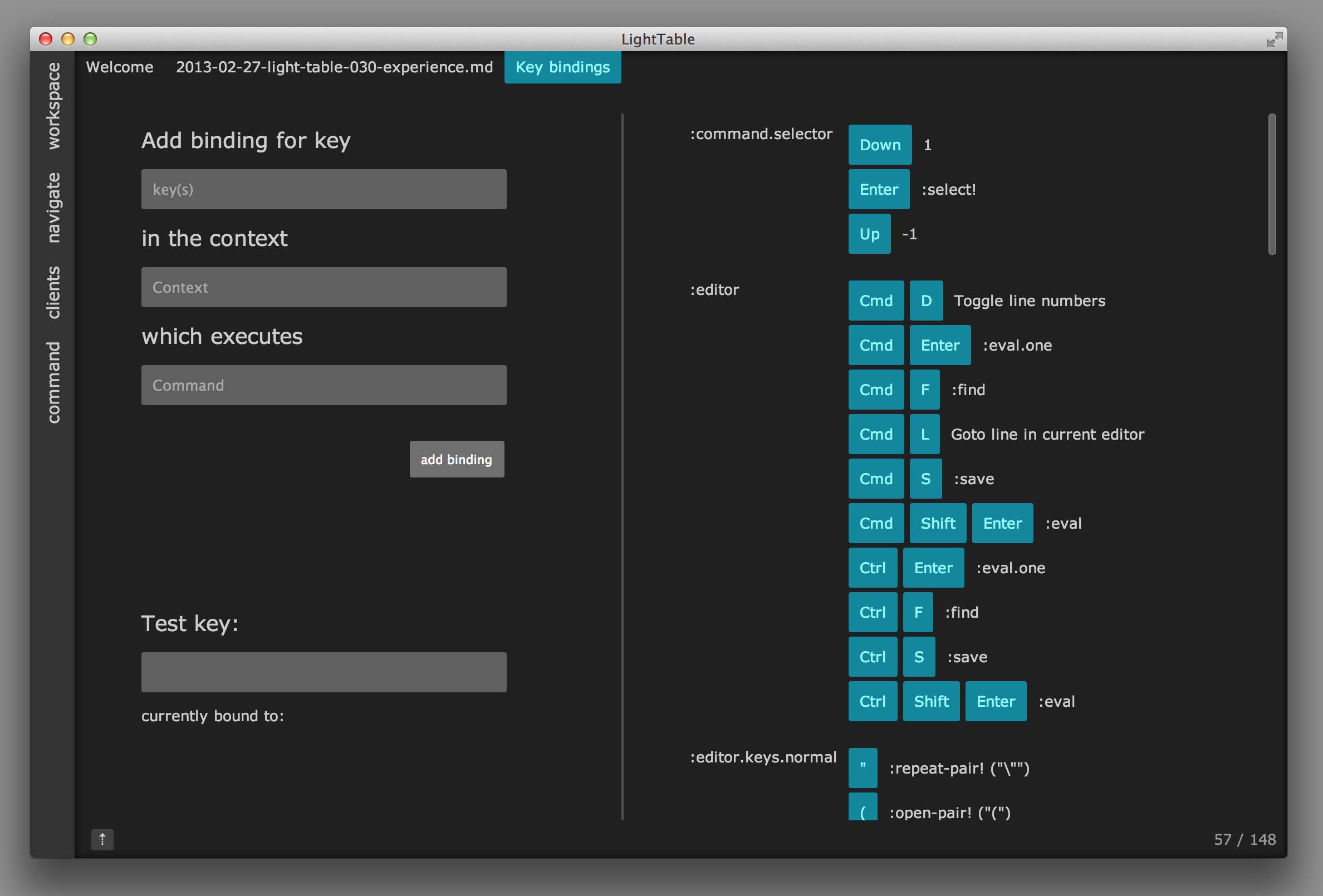Screen dimensions: 1323x896
Task: Click Enter key in Ctrl Shift Enter :eval row
Action: click(x=996, y=701)
